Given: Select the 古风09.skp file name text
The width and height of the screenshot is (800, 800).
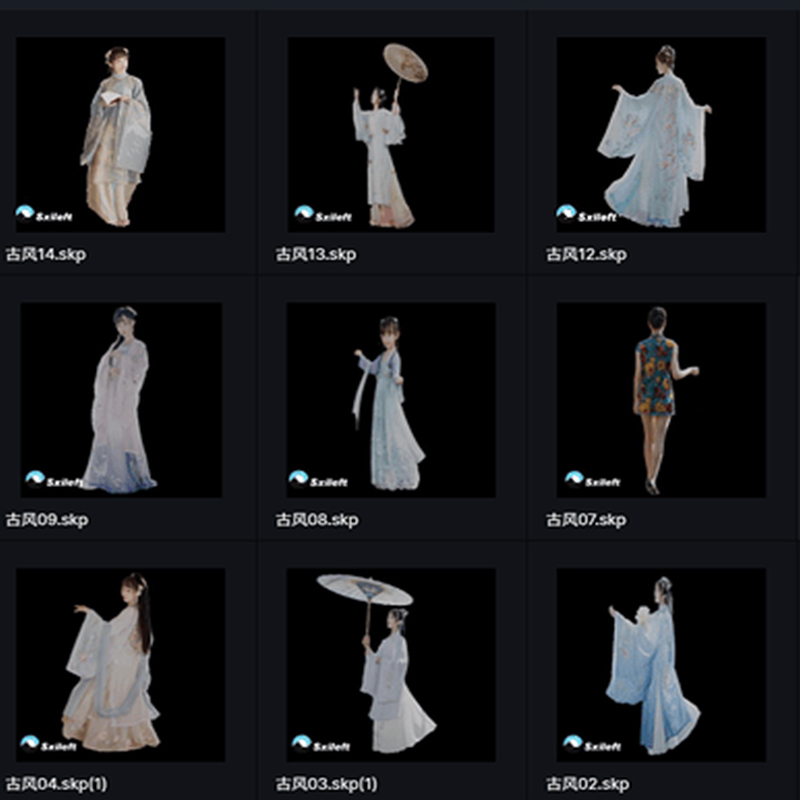Looking at the screenshot, I should click(x=46, y=520).
